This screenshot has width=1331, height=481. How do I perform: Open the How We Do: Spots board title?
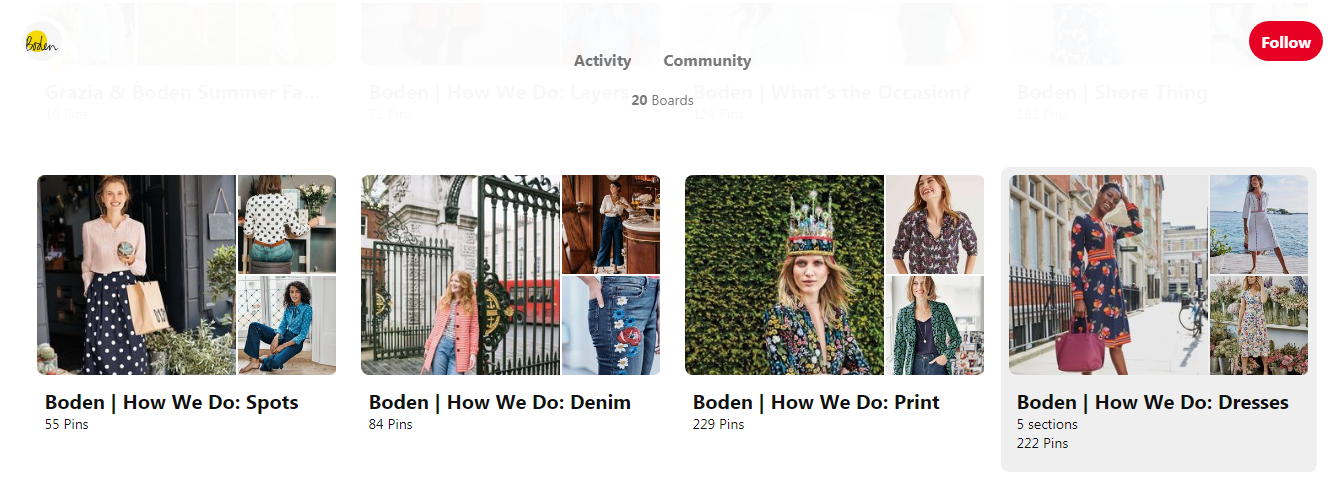tap(172, 402)
